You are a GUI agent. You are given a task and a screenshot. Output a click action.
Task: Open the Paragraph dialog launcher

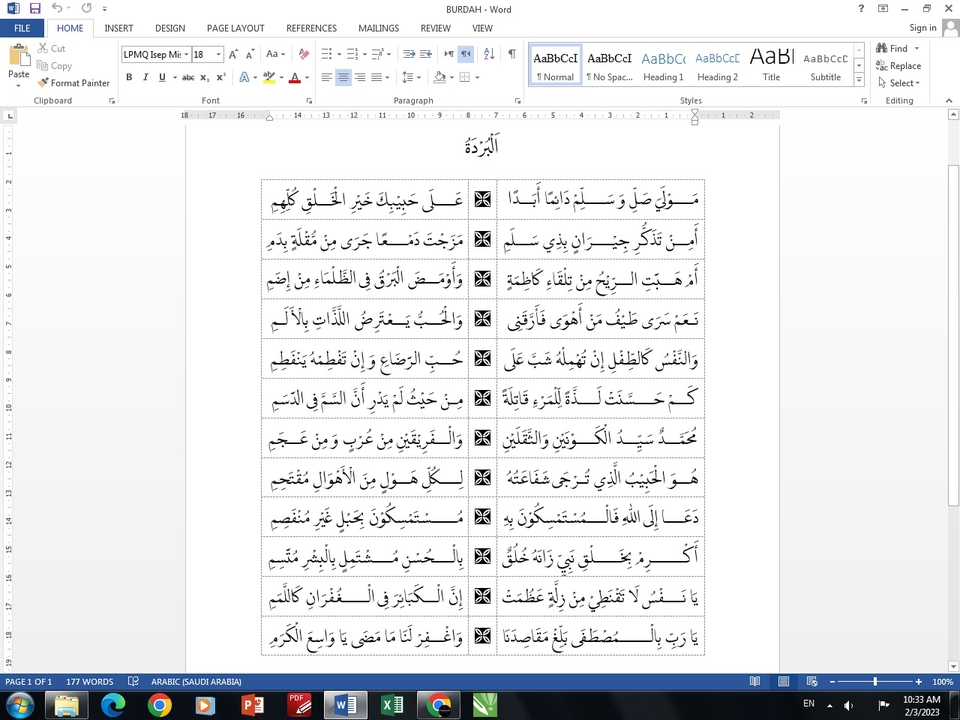tap(518, 100)
